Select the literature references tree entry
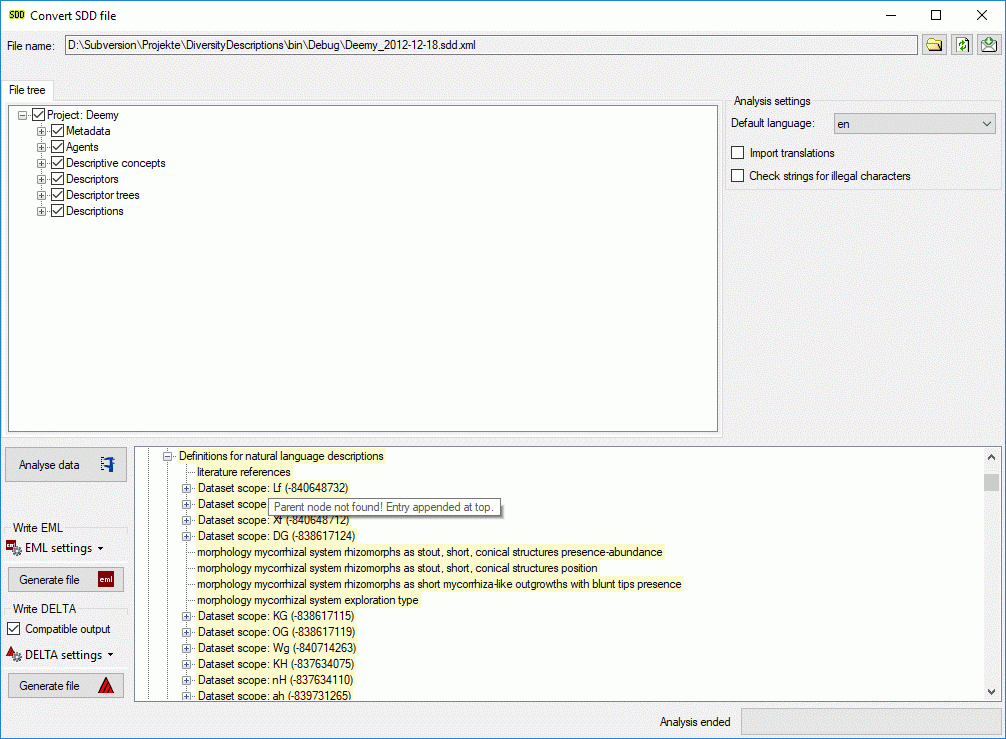This screenshot has width=1006, height=739. 243,472
